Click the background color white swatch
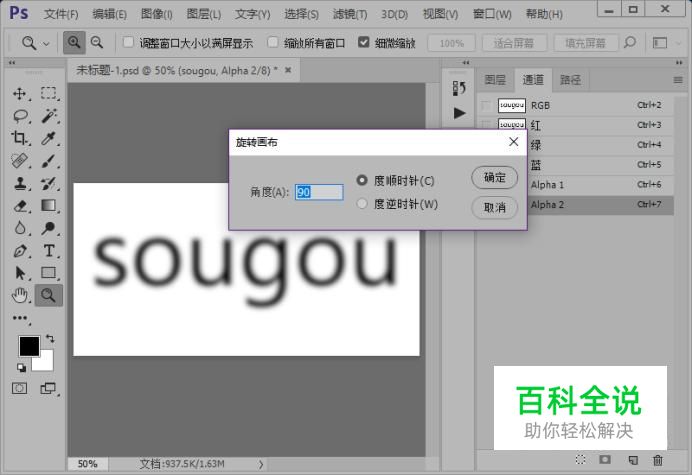692x475 pixels. [x=46, y=363]
